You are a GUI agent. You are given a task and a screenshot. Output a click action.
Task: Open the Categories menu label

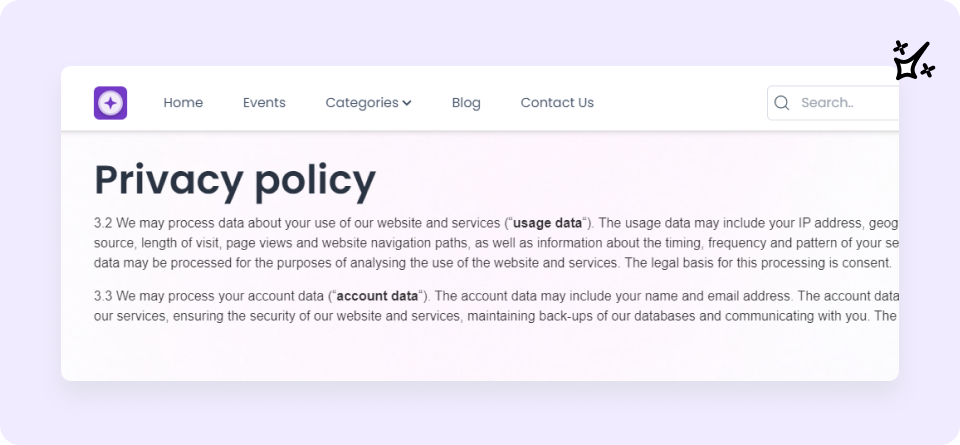pos(362,103)
